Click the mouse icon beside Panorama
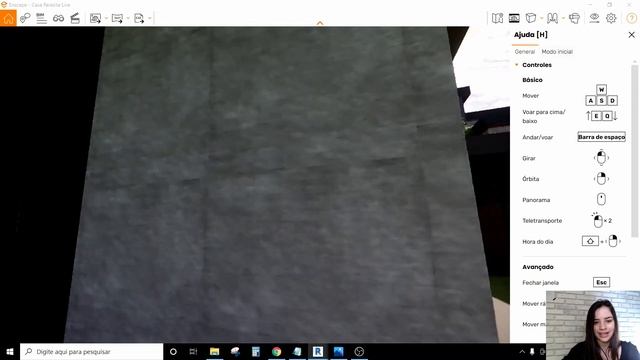The width and height of the screenshot is (640, 360). 601,200
